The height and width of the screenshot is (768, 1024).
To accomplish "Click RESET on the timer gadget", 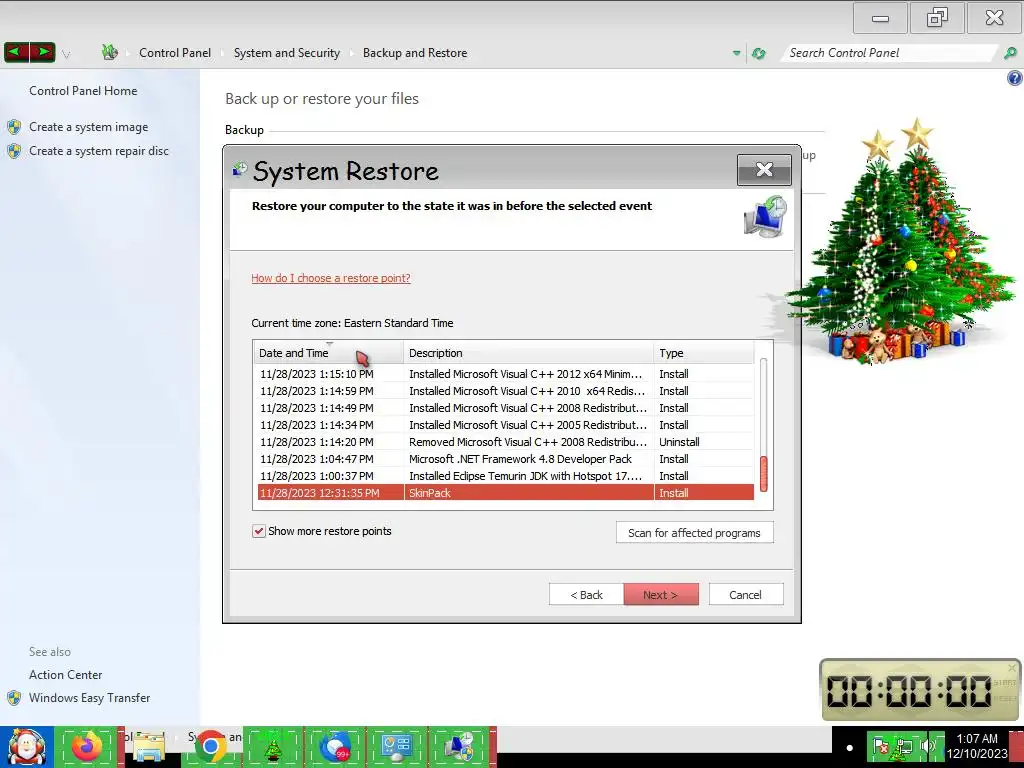I will (x=1005, y=698).
